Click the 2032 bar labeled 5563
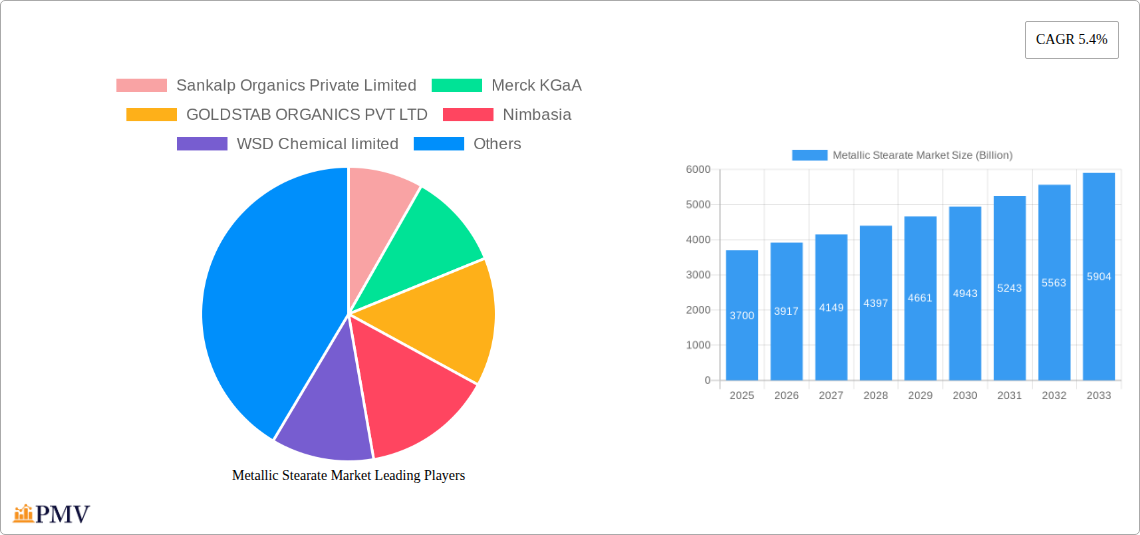 pyautogui.click(x=1054, y=283)
